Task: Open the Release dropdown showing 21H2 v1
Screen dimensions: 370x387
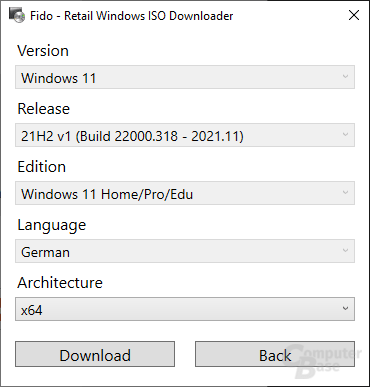Action: (x=185, y=135)
